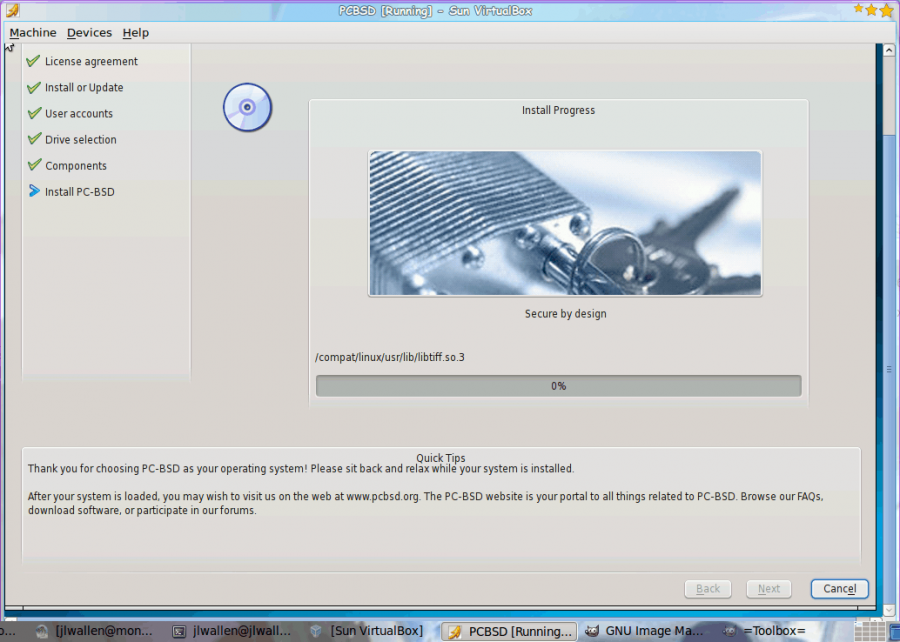Click the Back button
The image size is (900, 642).
click(707, 588)
